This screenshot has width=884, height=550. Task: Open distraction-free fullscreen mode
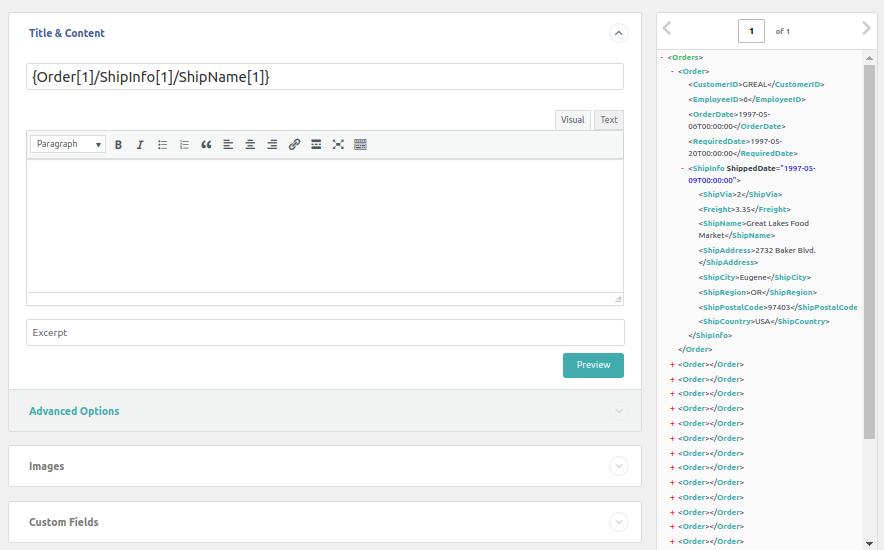[338, 145]
